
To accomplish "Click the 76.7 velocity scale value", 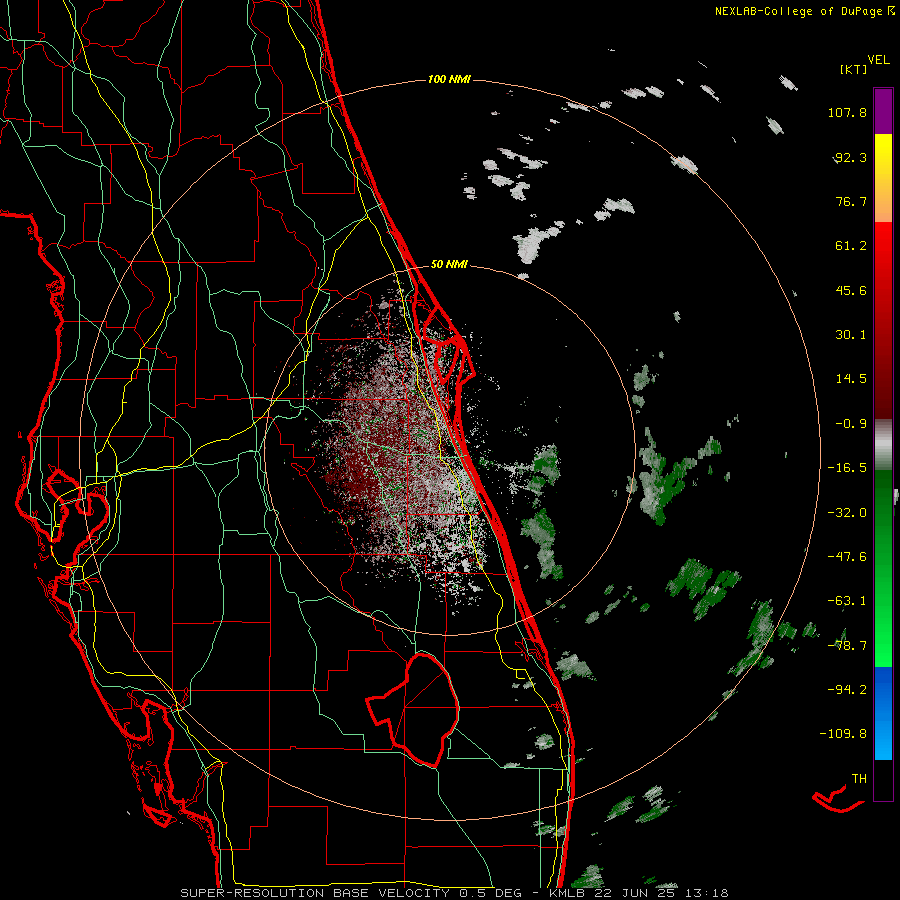I will (x=851, y=201).
